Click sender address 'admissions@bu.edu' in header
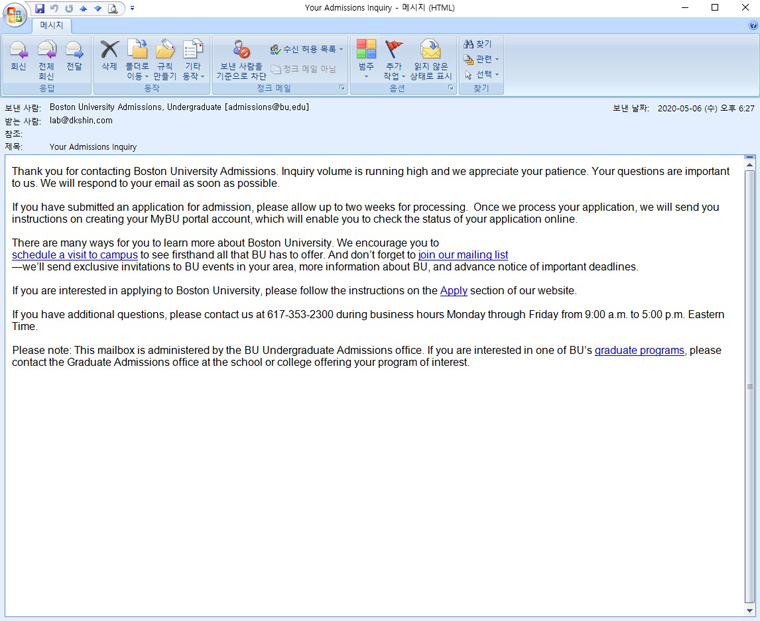 click(267, 107)
